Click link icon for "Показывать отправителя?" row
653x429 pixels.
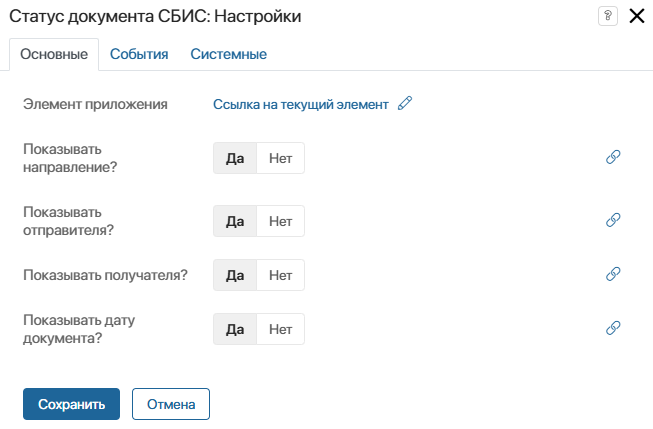[614, 220]
